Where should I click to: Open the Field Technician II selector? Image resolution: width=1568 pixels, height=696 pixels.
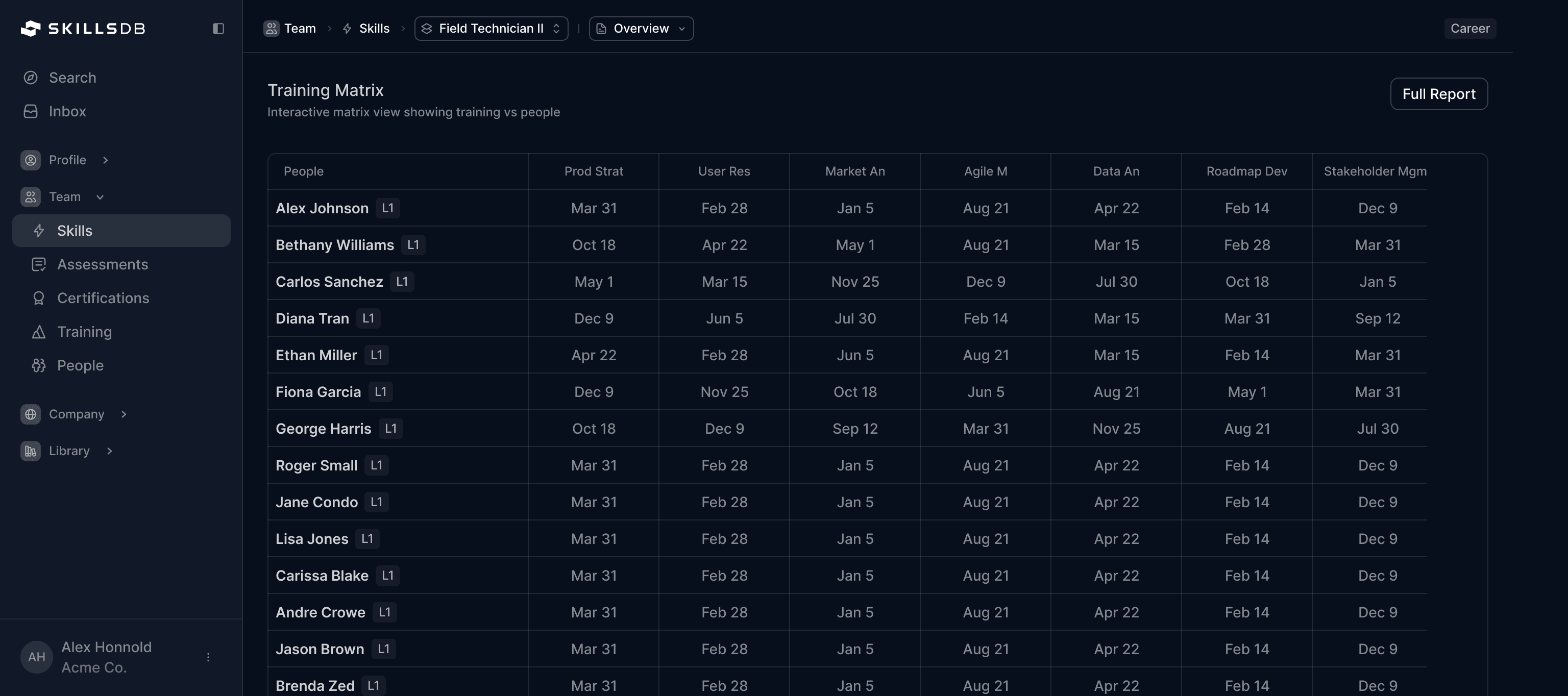[x=491, y=28]
